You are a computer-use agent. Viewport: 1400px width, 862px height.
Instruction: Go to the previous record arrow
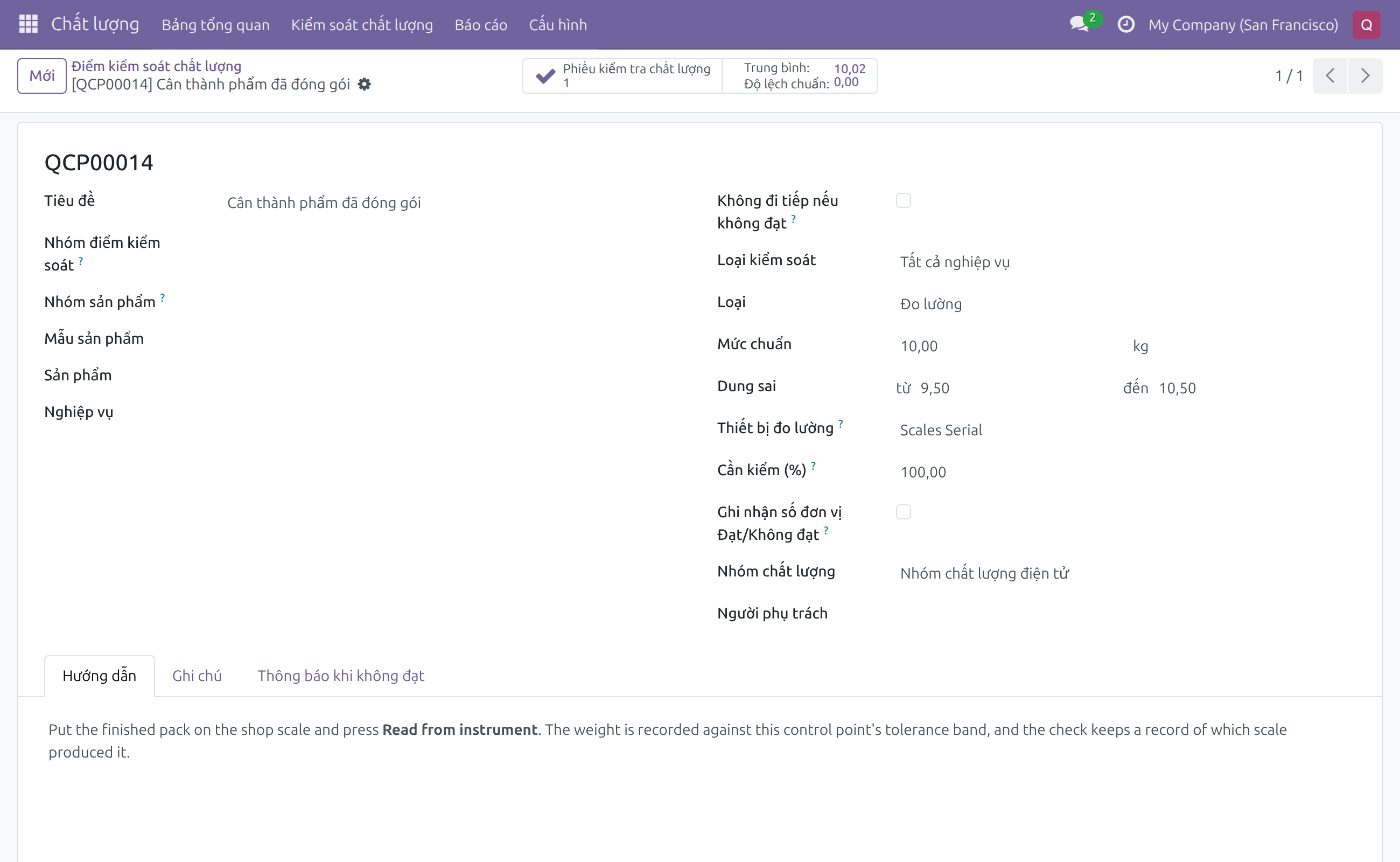[x=1330, y=76]
